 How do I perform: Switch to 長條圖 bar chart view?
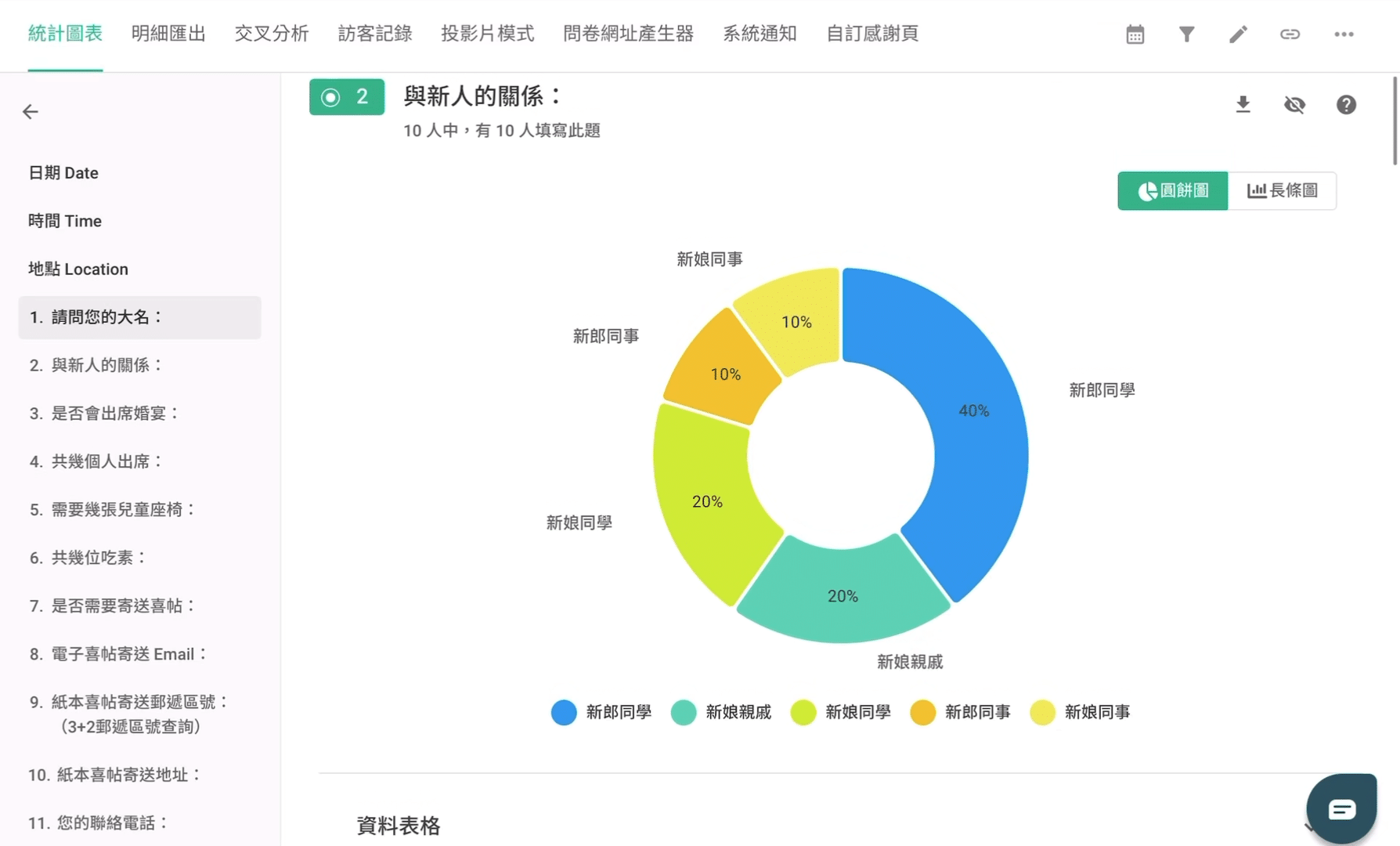tap(1282, 190)
